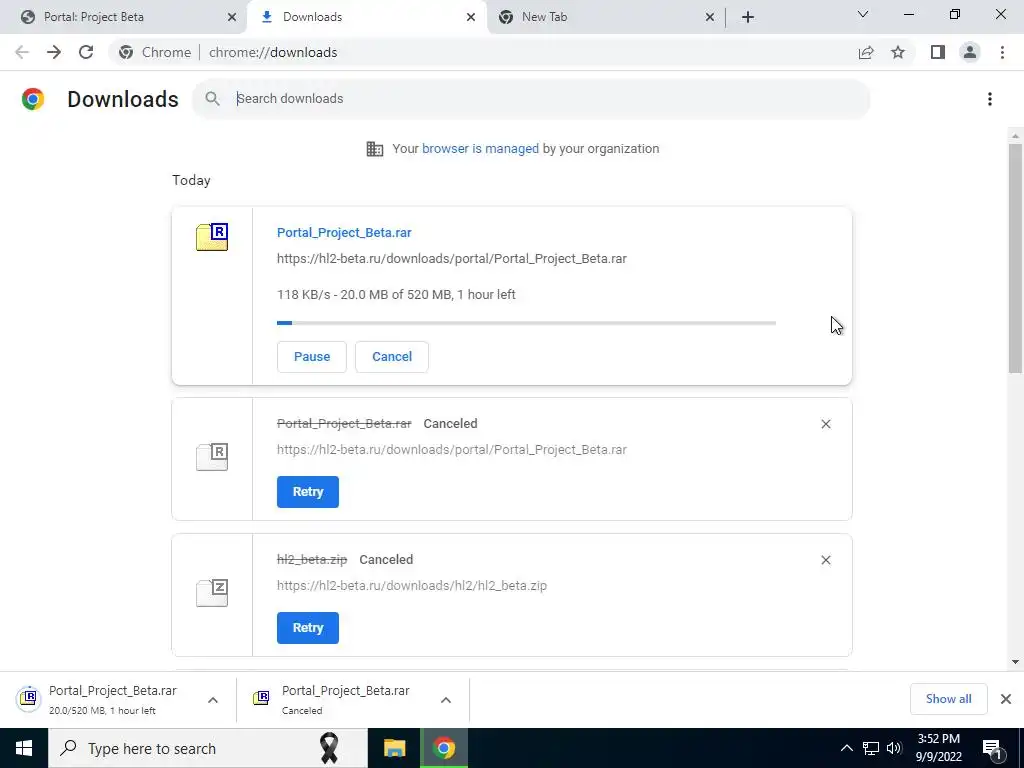Click the hl2_beta.zip source URL
The width and height of the screenshot is (1024, 768).
412,586
